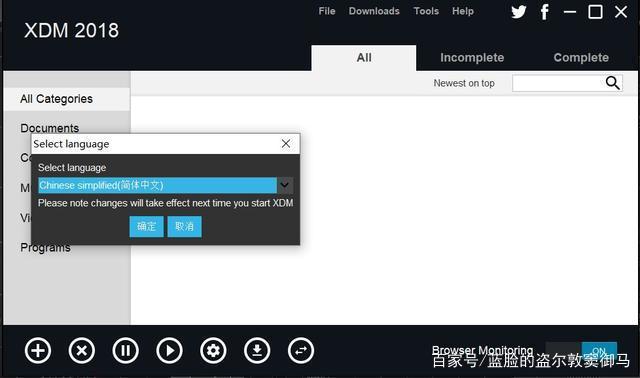Open the Newest on top sort menu
The width and height of the screenshot is (640, 378).
click(x=464, y=83)
